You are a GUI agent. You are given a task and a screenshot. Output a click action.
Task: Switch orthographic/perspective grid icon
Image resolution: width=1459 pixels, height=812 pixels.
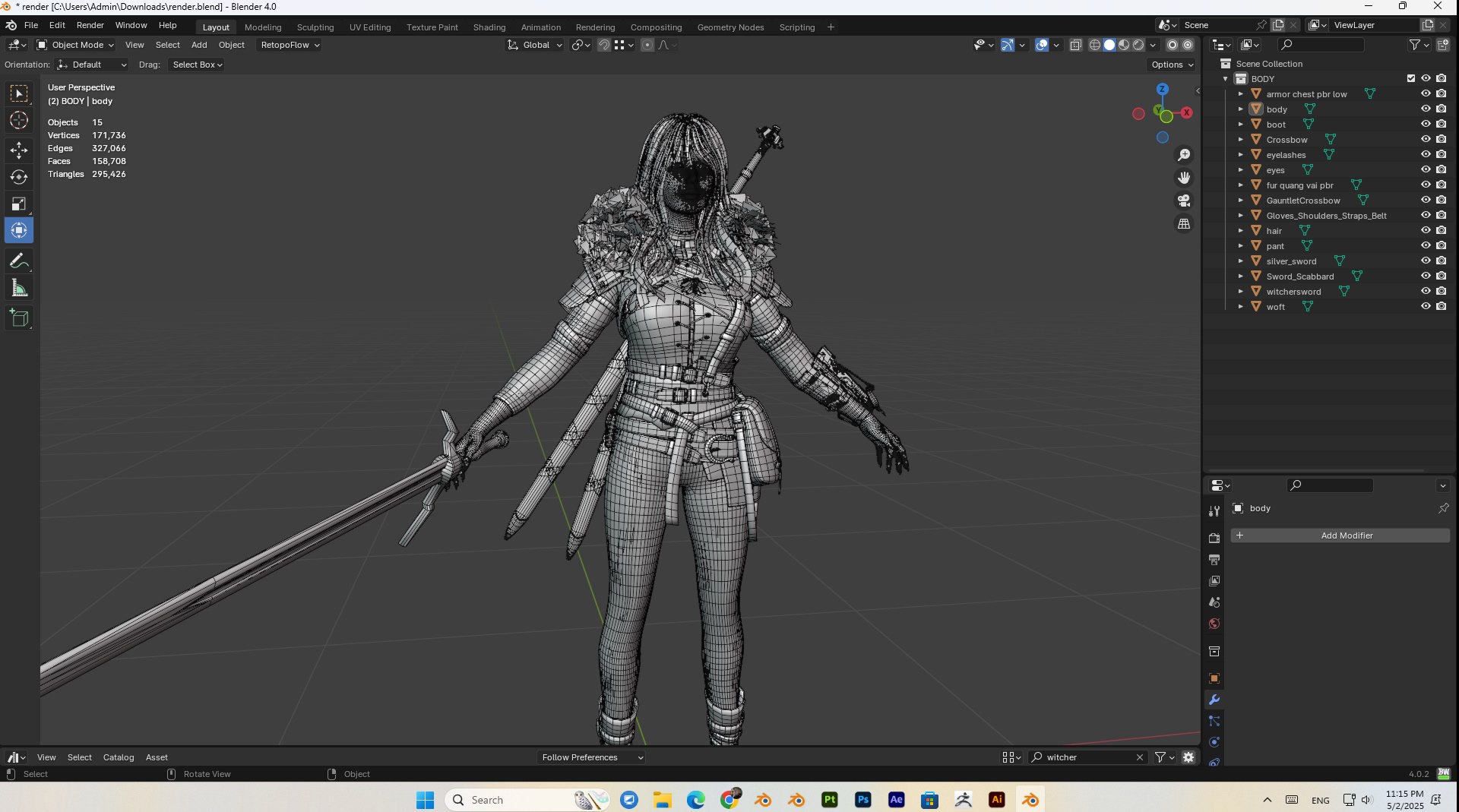click(1184, 223)
